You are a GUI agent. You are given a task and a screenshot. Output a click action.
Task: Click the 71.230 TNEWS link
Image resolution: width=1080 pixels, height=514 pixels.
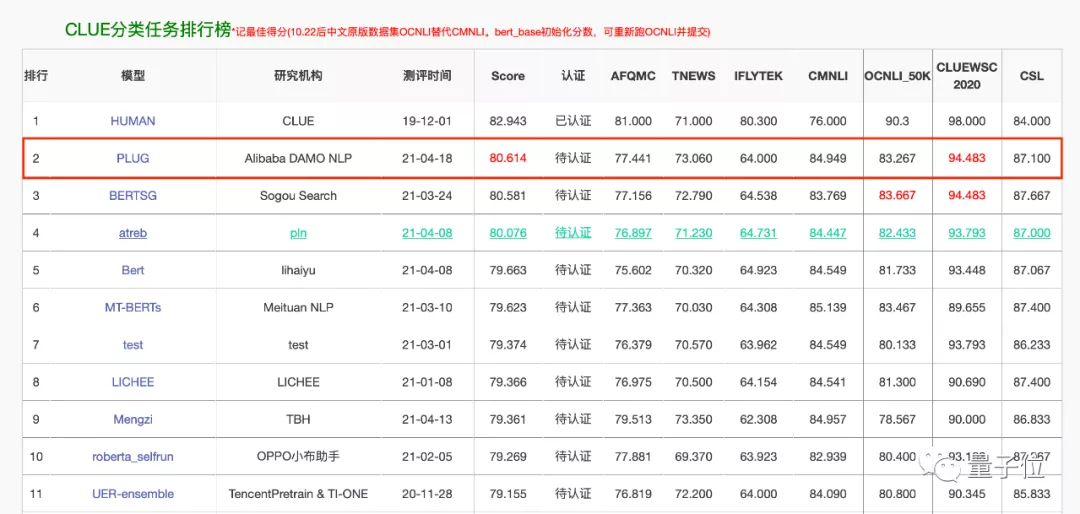[x=694, y=233]
